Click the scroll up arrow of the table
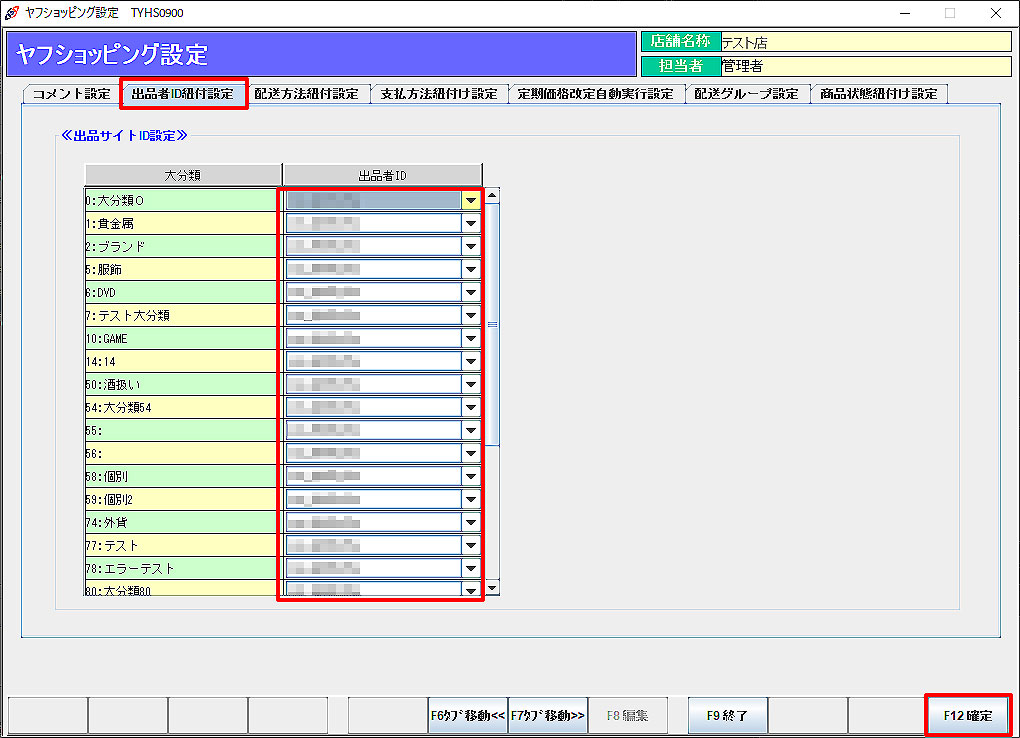Image resolution: width=1020 pixels, height=738 pixels. click(491, 195)
